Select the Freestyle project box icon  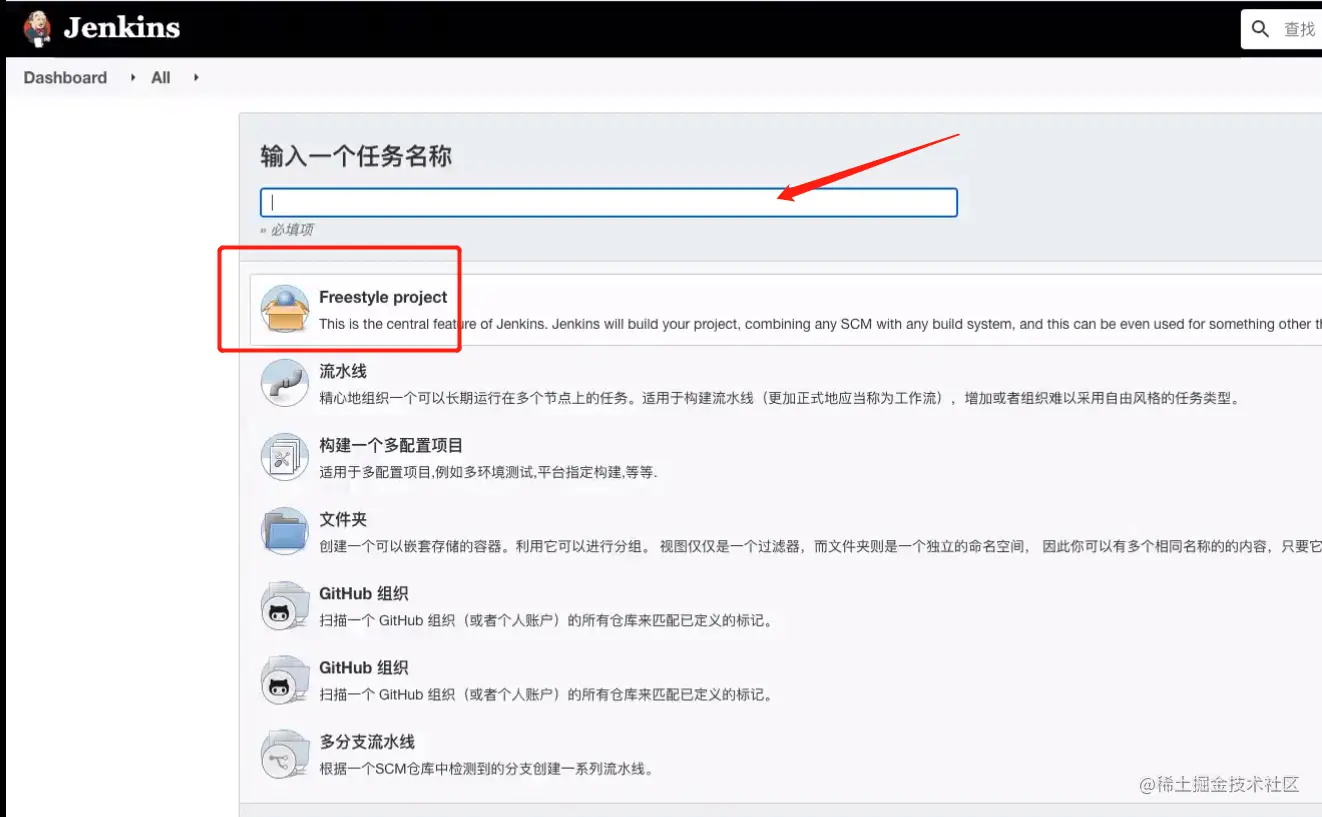[x=284, y=309]
